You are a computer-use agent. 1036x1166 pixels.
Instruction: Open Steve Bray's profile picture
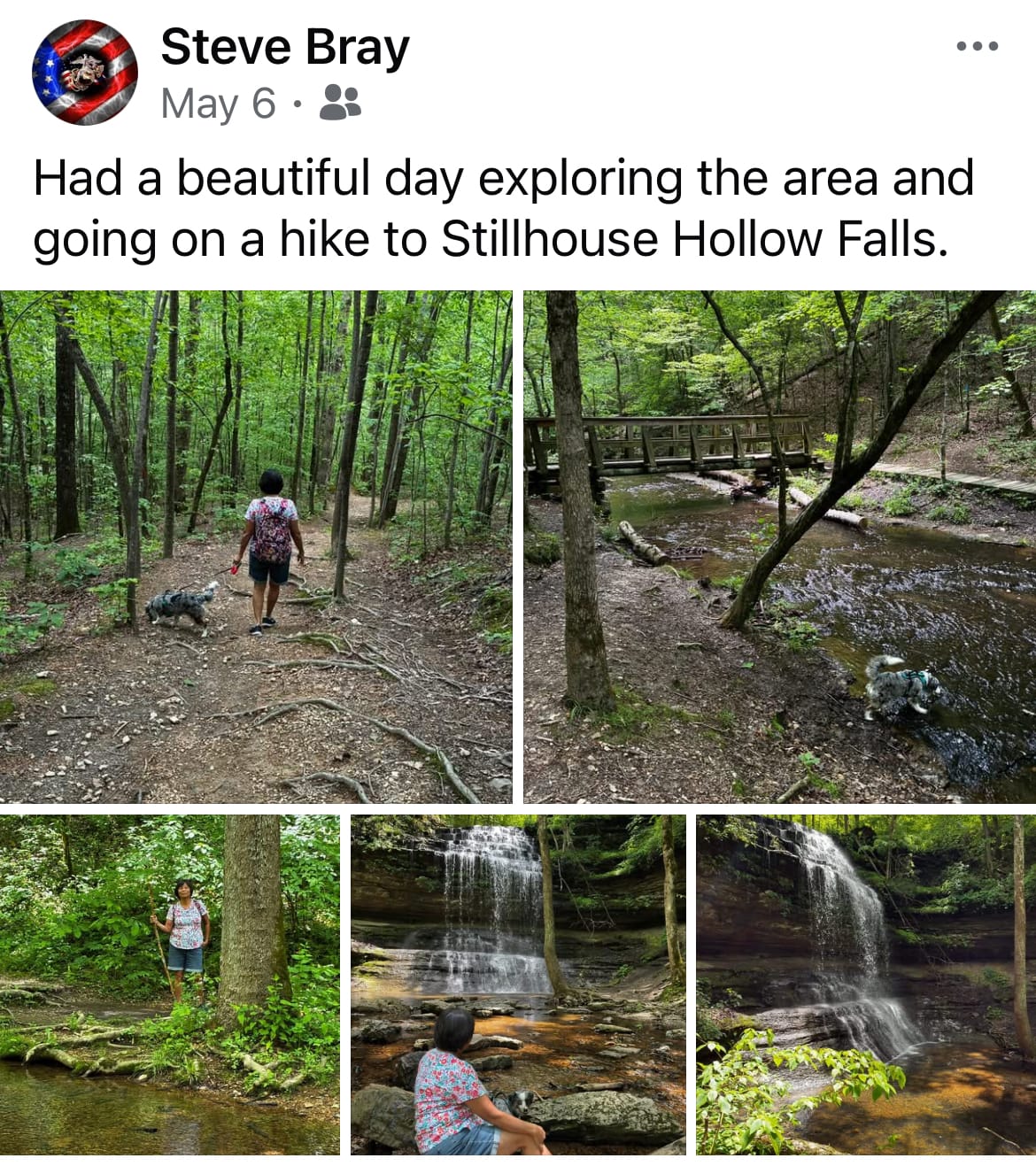point(85,73)
